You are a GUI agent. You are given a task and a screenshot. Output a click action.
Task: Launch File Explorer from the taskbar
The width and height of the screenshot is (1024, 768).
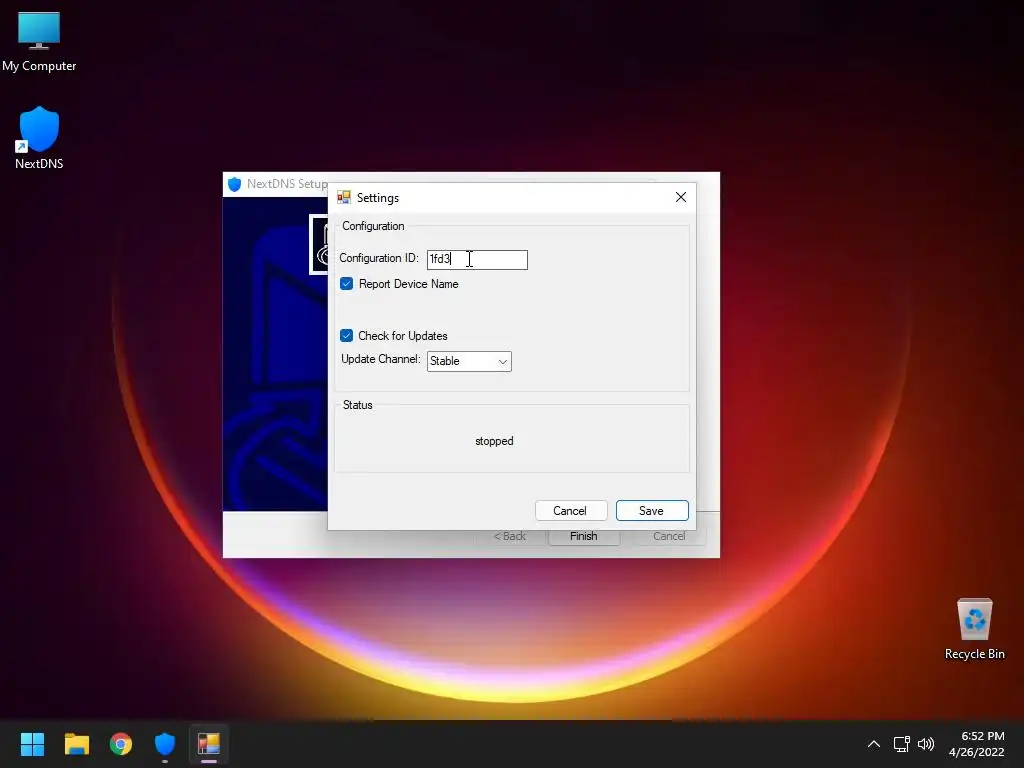[x=76, y=744]
